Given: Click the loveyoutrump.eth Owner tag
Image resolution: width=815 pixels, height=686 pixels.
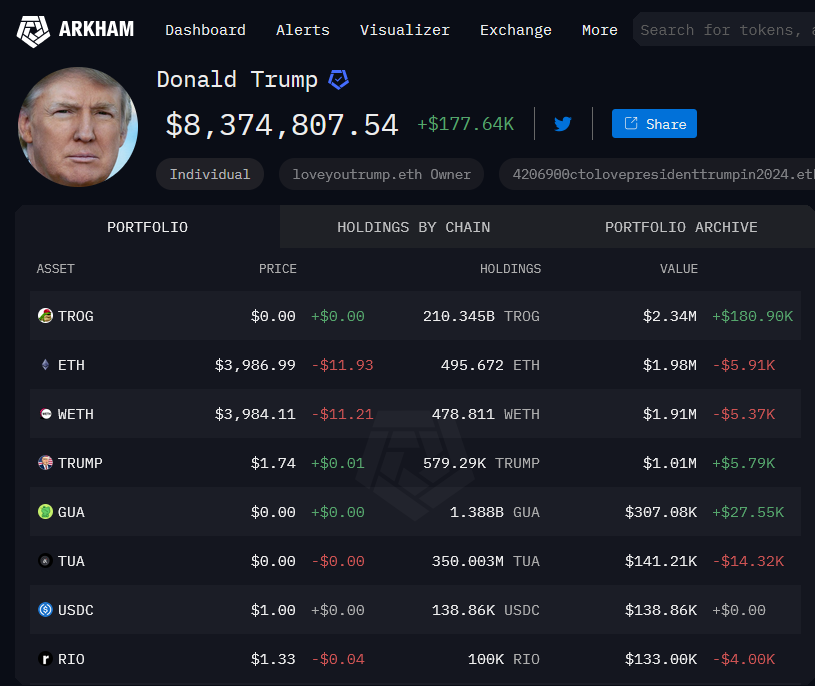Looking at the screenshot, I should [382, 174].
